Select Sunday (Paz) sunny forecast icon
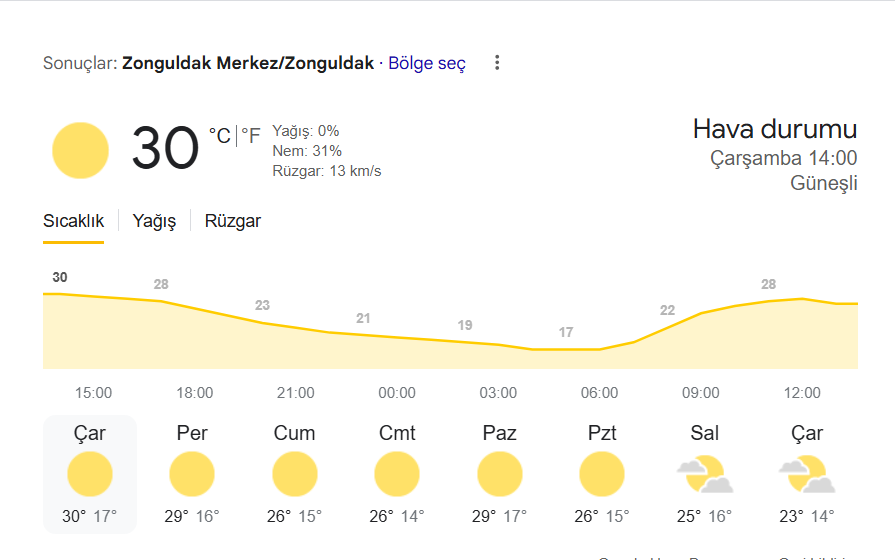 pos(499,474)
